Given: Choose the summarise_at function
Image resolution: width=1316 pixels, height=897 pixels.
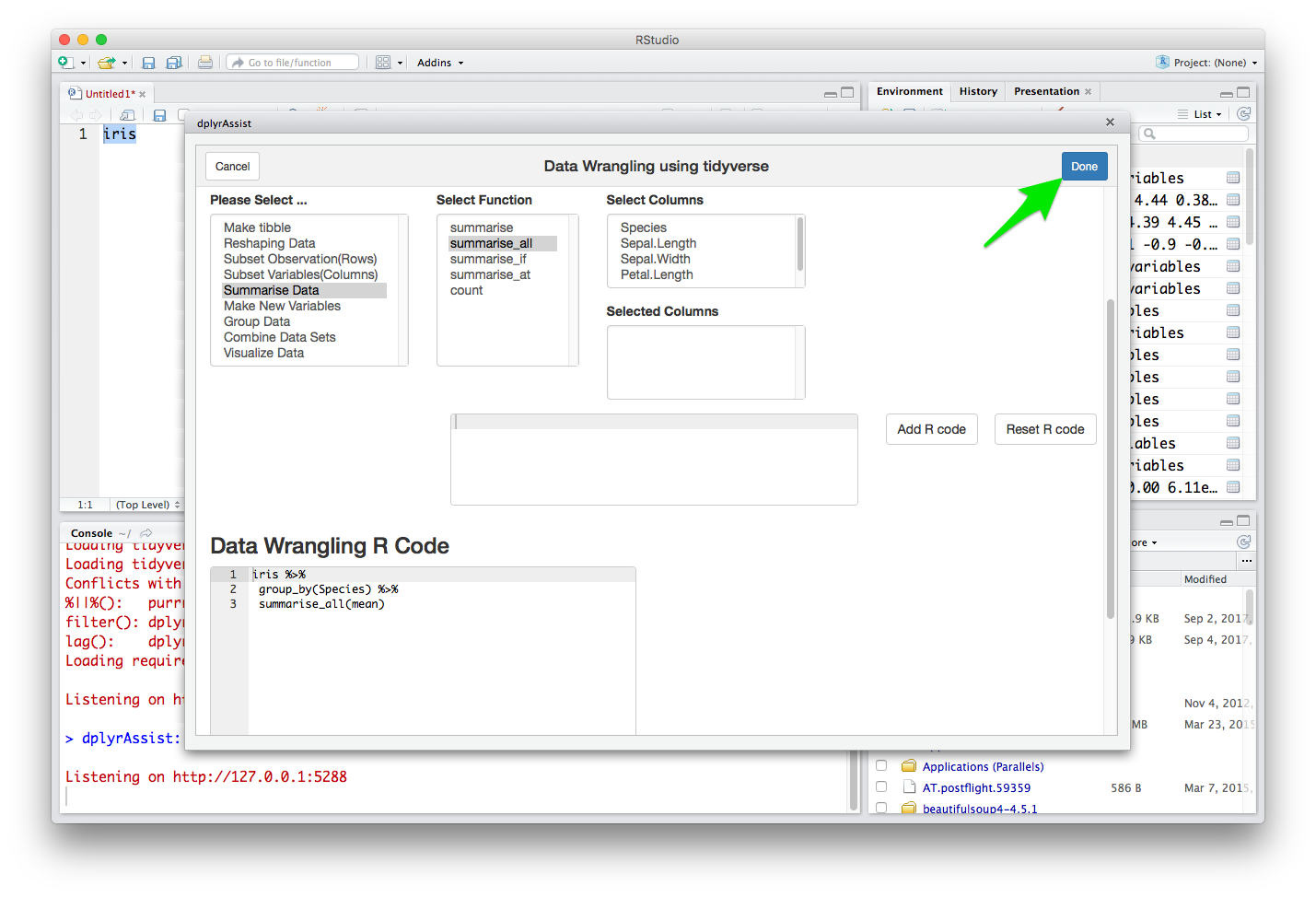Looking at the screenshot, I should coord(503,274).
